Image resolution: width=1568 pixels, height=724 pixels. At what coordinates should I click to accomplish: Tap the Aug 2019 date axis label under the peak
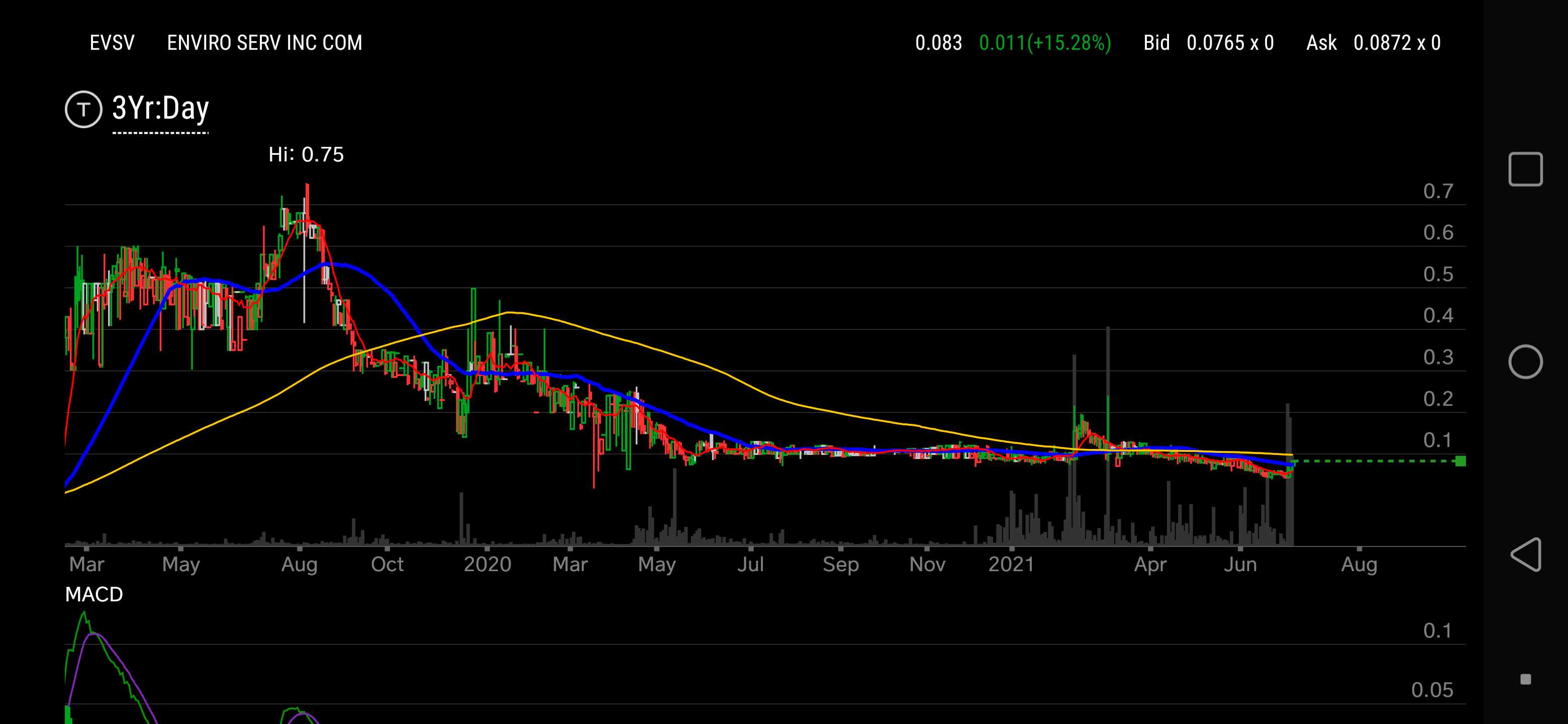pyautogui.click(x=300, y=565)
